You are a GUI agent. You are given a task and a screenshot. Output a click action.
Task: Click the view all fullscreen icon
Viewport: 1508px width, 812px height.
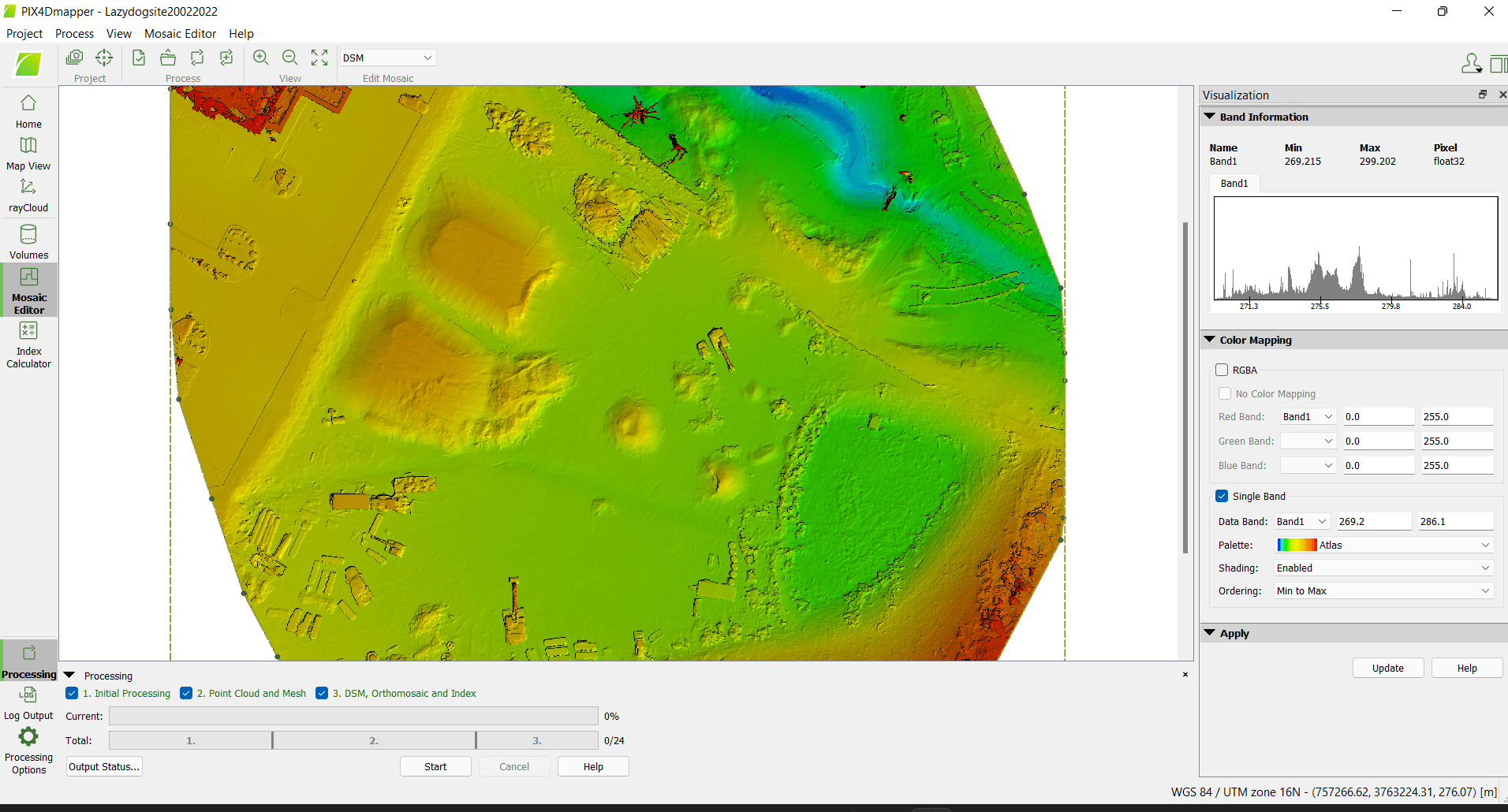[x=319, y=58]
